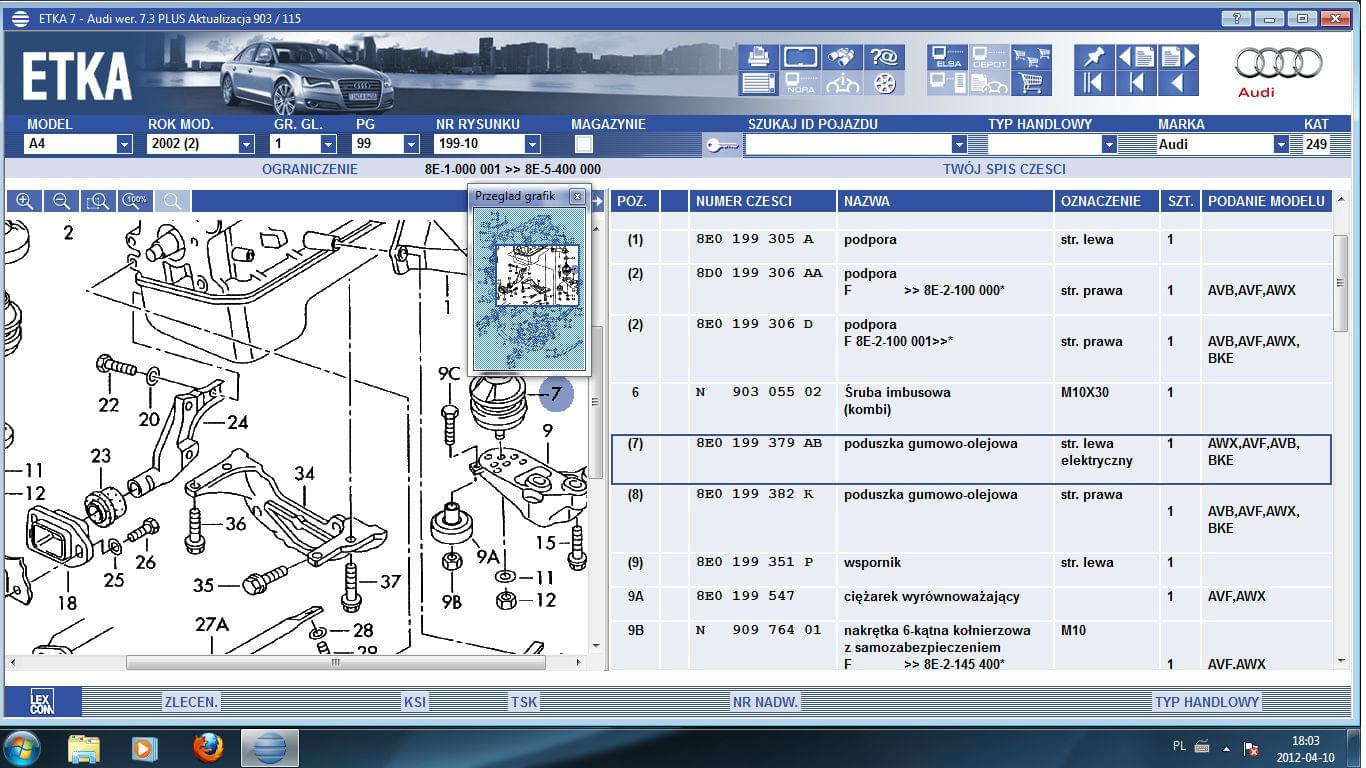
Task: Click the KSI button
Action: tap(415, 702)
